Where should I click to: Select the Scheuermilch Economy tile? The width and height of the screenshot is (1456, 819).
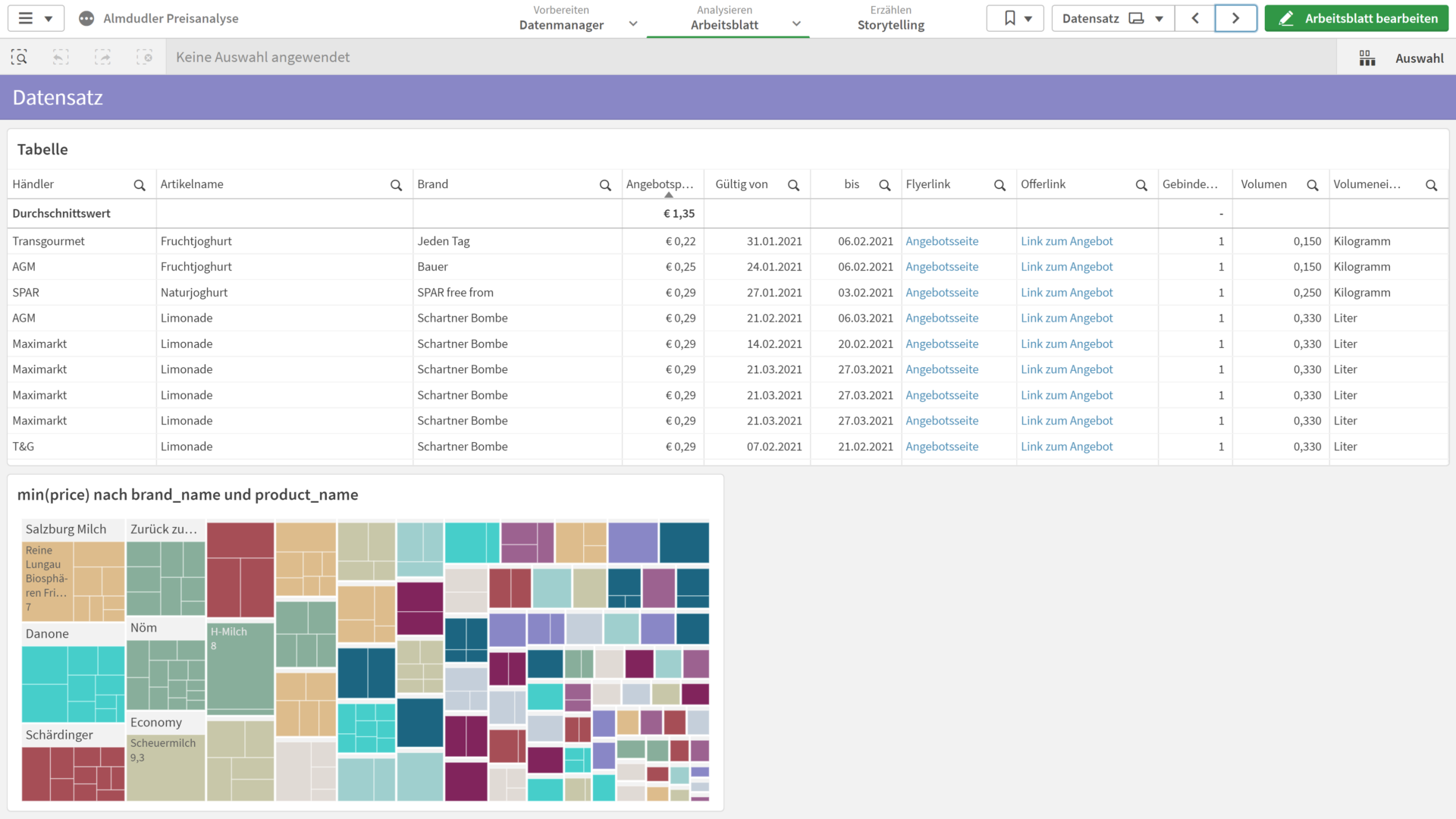pyautogui.click(x=166, y=767)
